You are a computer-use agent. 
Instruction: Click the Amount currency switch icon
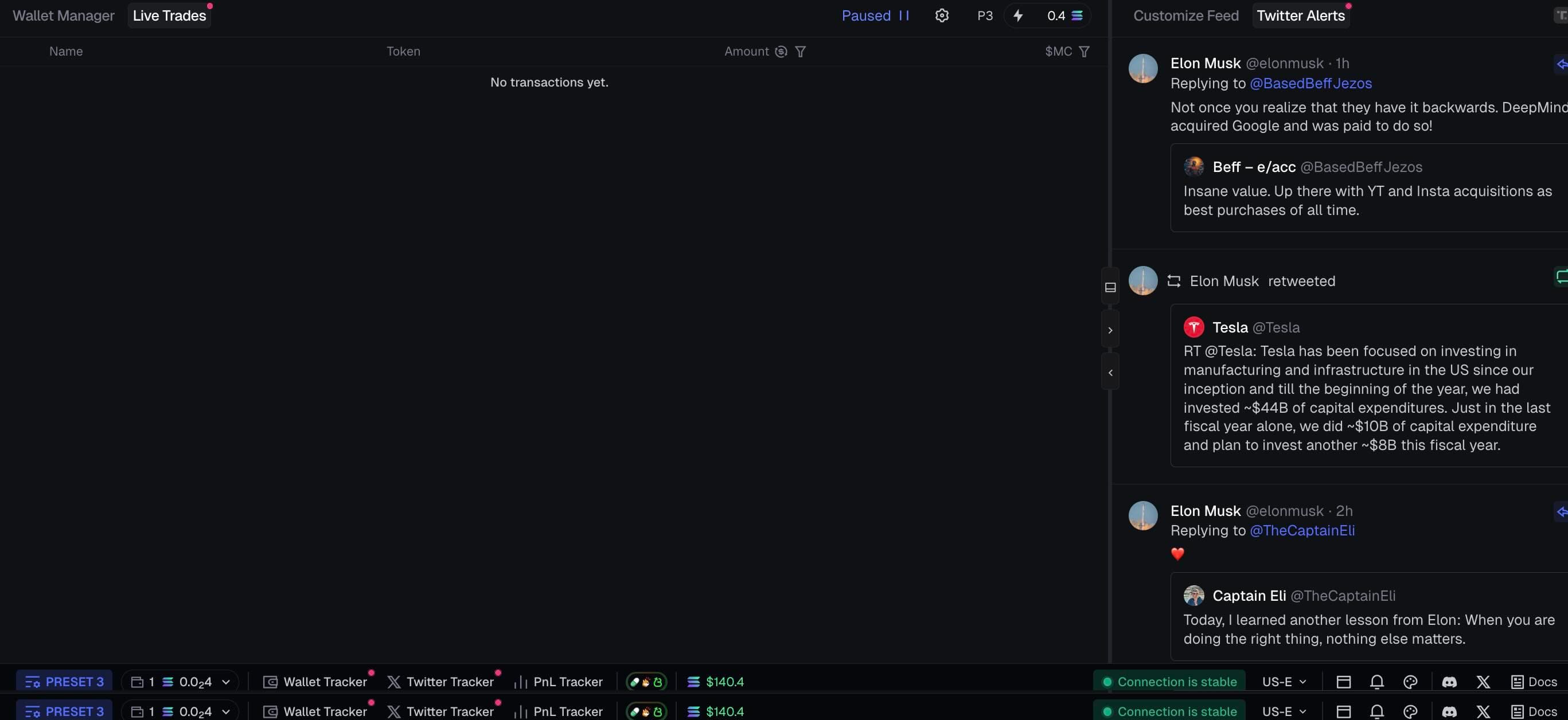tap(781, 52)
